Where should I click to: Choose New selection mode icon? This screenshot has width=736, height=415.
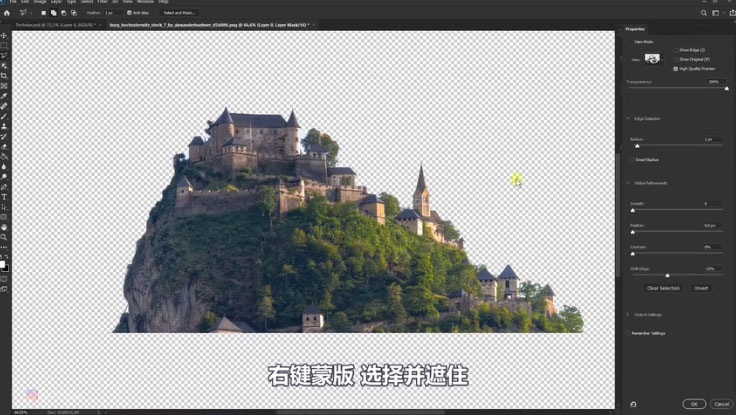pos(44,13)
